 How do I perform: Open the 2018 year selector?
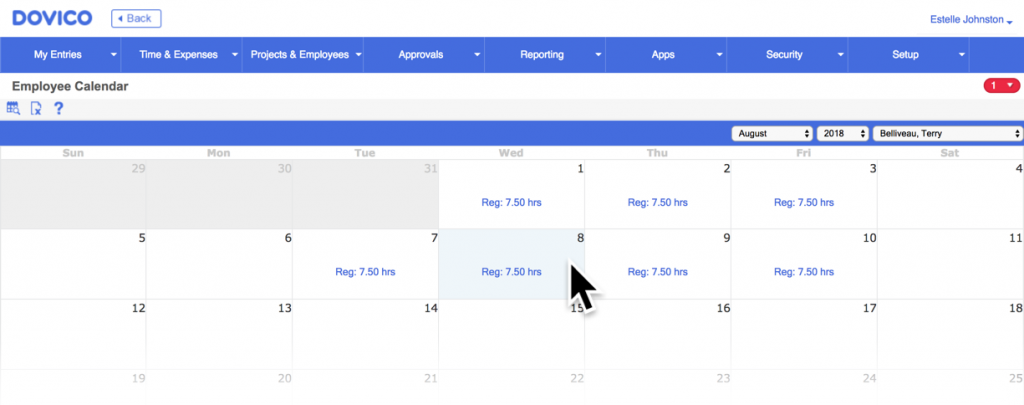tap(842, 133)
